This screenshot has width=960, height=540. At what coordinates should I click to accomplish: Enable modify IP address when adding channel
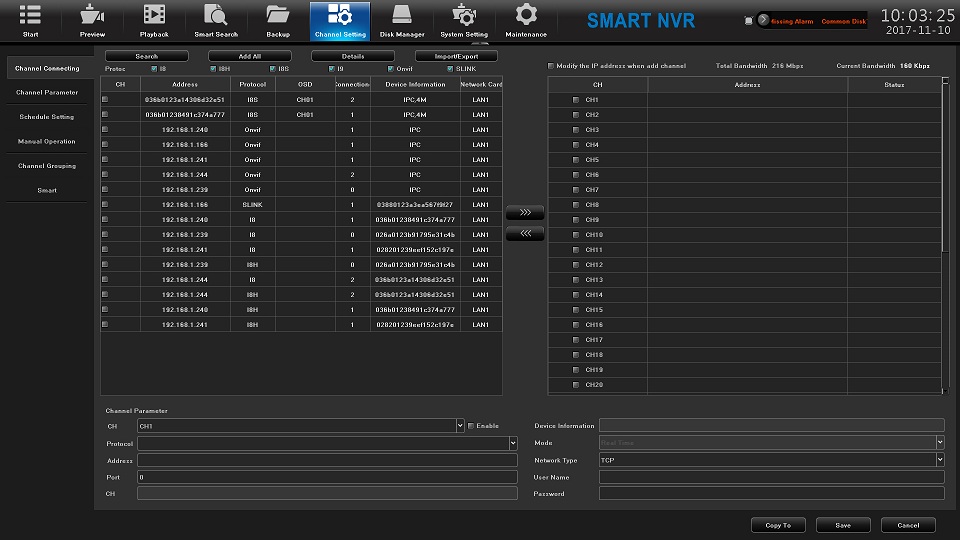click(x=550, y=66)
